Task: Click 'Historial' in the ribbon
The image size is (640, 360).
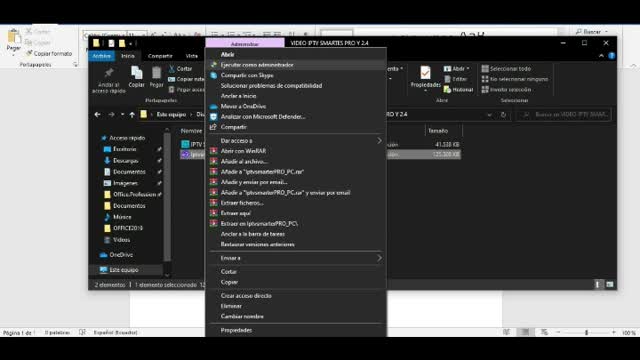Action: (458, 89)
